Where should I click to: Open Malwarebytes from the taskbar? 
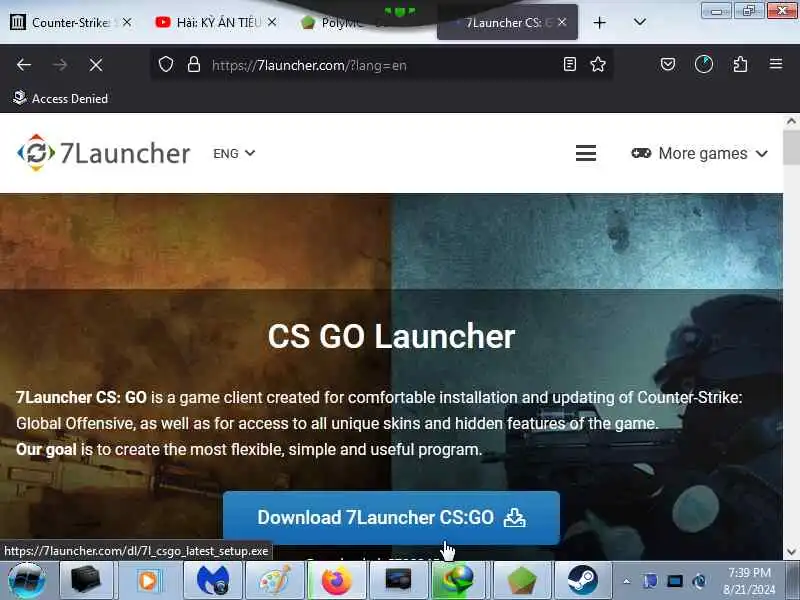pyautogui.click(x=213, y=581)
